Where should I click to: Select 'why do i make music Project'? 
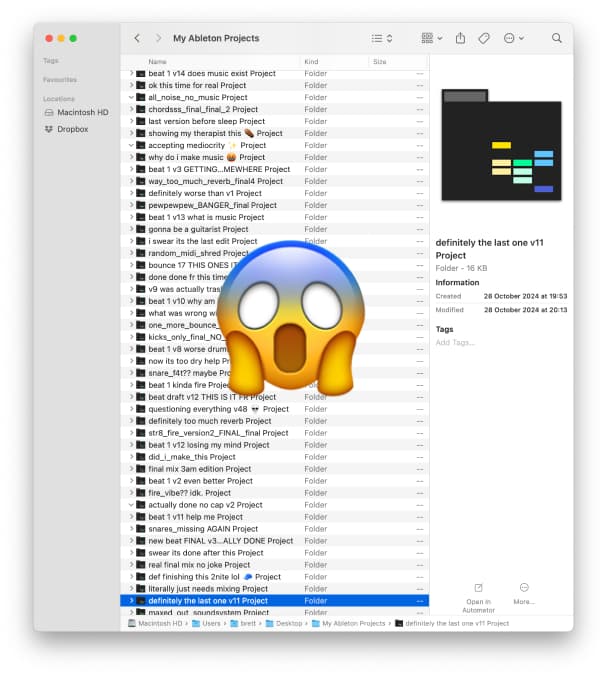[x=275, y=157]
